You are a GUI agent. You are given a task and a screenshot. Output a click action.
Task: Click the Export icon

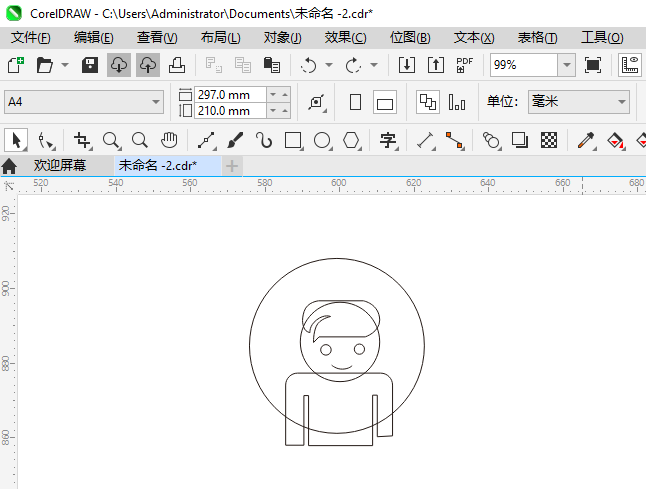tap(435, 65)
